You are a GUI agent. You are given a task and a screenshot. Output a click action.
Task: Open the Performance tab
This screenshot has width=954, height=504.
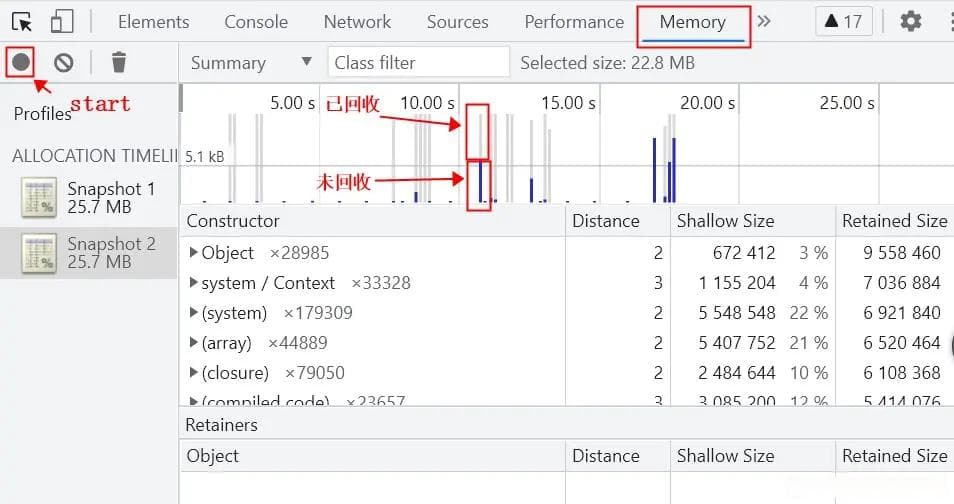click(574, 21)
